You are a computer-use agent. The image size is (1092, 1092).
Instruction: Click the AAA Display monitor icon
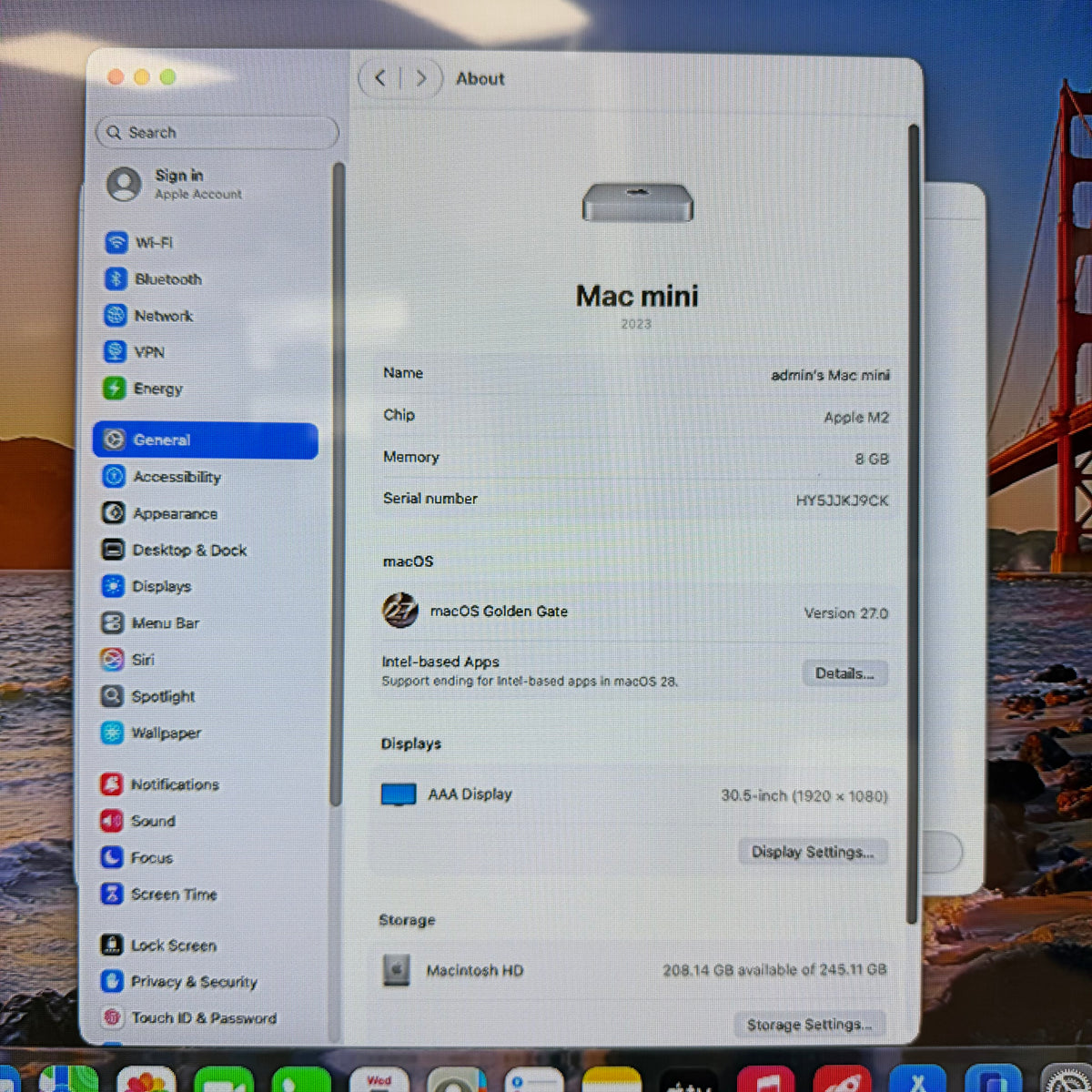[399, 794]
